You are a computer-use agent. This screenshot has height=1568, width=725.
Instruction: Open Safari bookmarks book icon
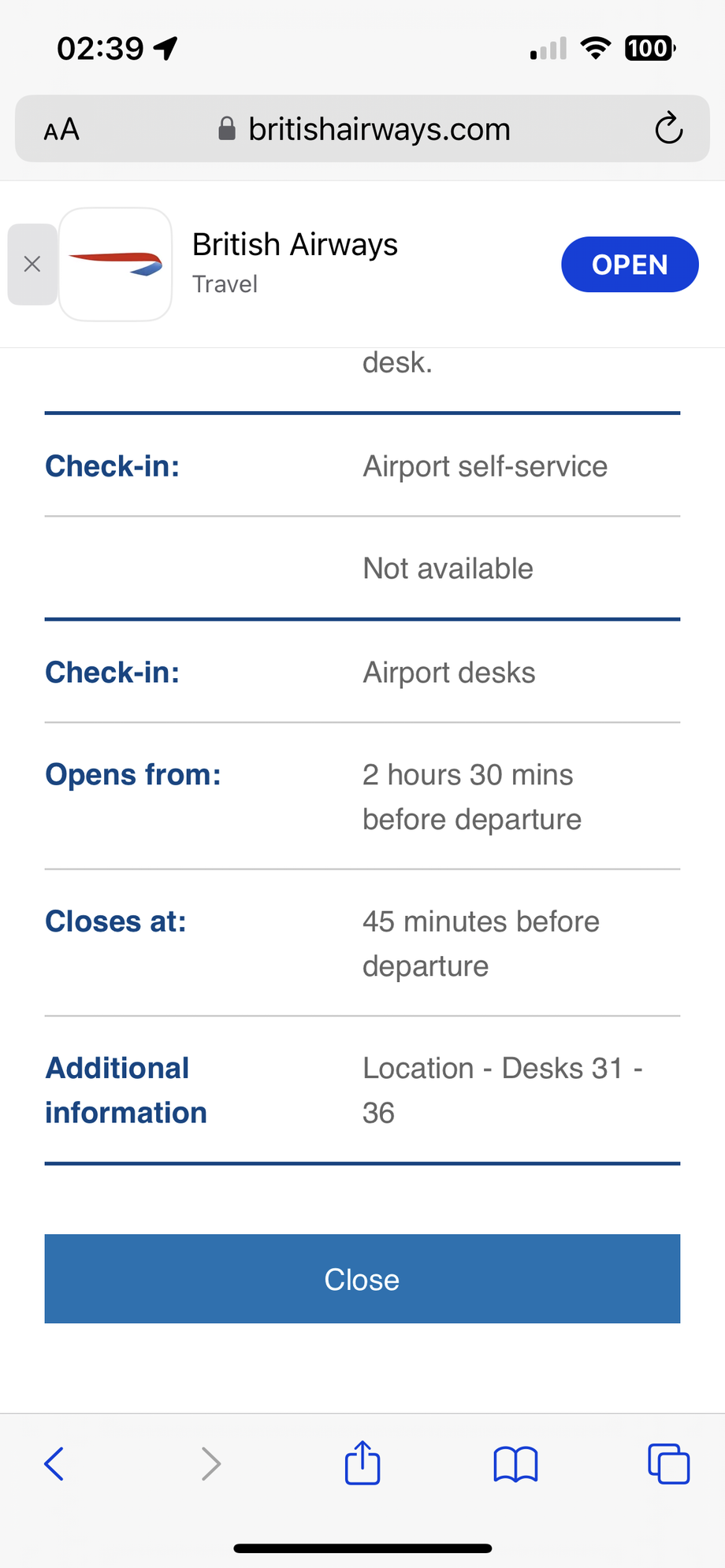pyautogui.click(x=515, y=1464)
